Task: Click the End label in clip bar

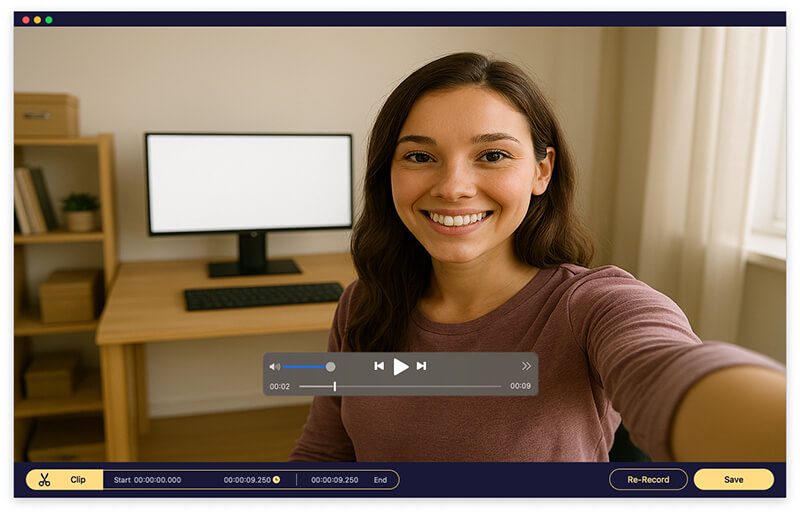Action: point(380,480)
